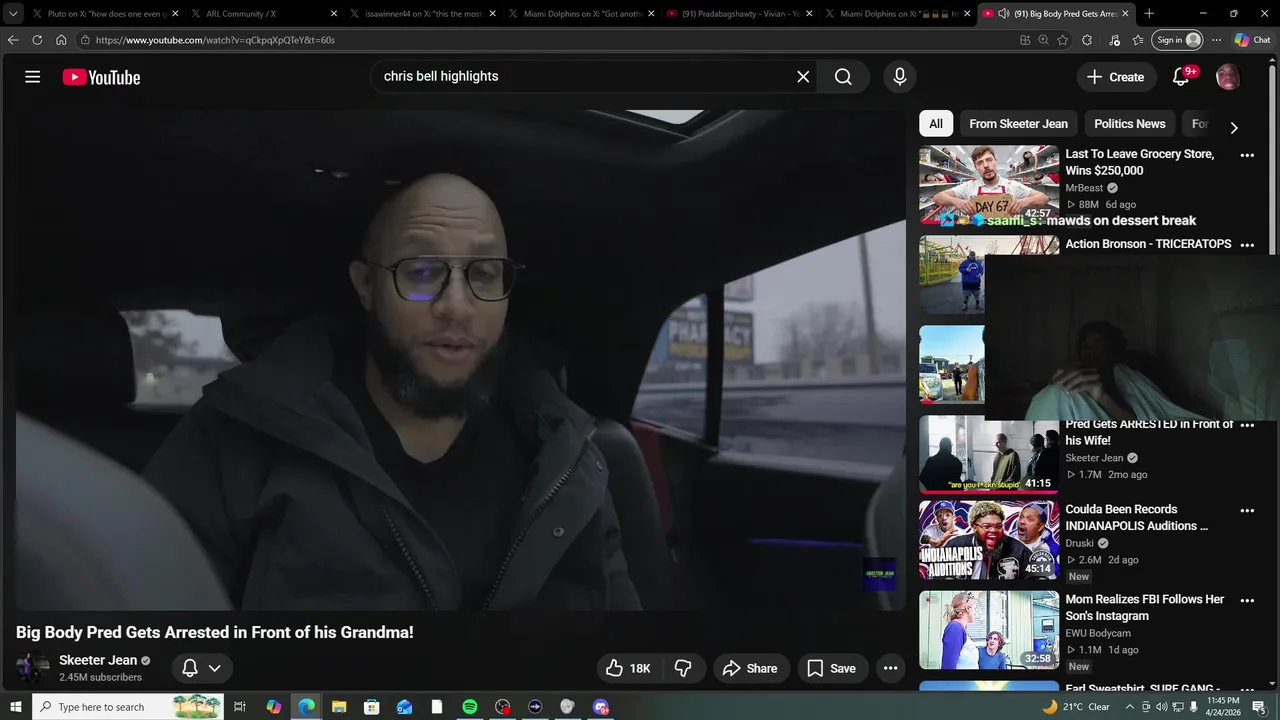
Task: Open Task View on the taskbar
Action: click(x=240, y=707)
